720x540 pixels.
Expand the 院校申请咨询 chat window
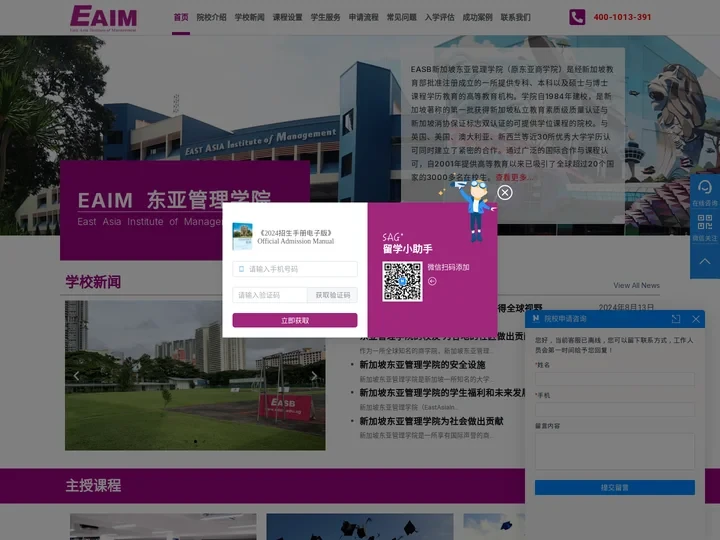point(676,319)
